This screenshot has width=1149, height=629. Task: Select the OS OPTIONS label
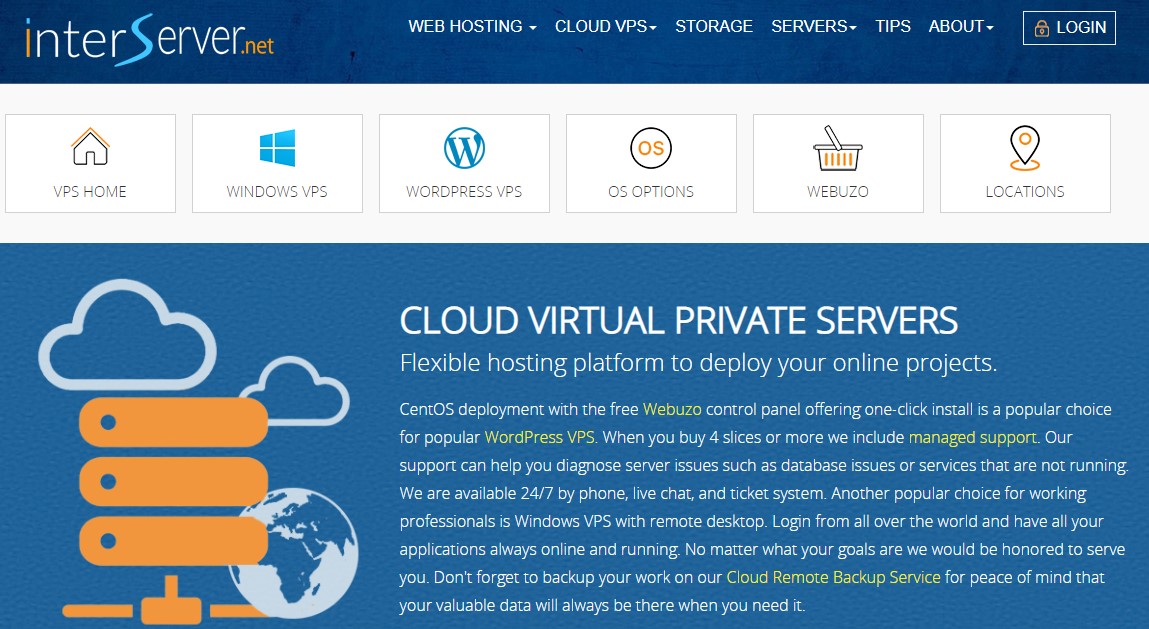point(651,191)
